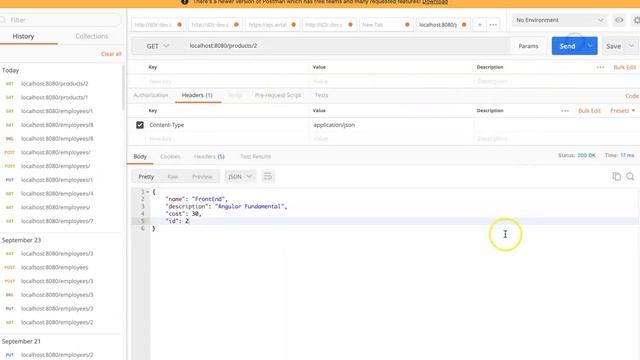Switch response view to Raw

(173, 176)
